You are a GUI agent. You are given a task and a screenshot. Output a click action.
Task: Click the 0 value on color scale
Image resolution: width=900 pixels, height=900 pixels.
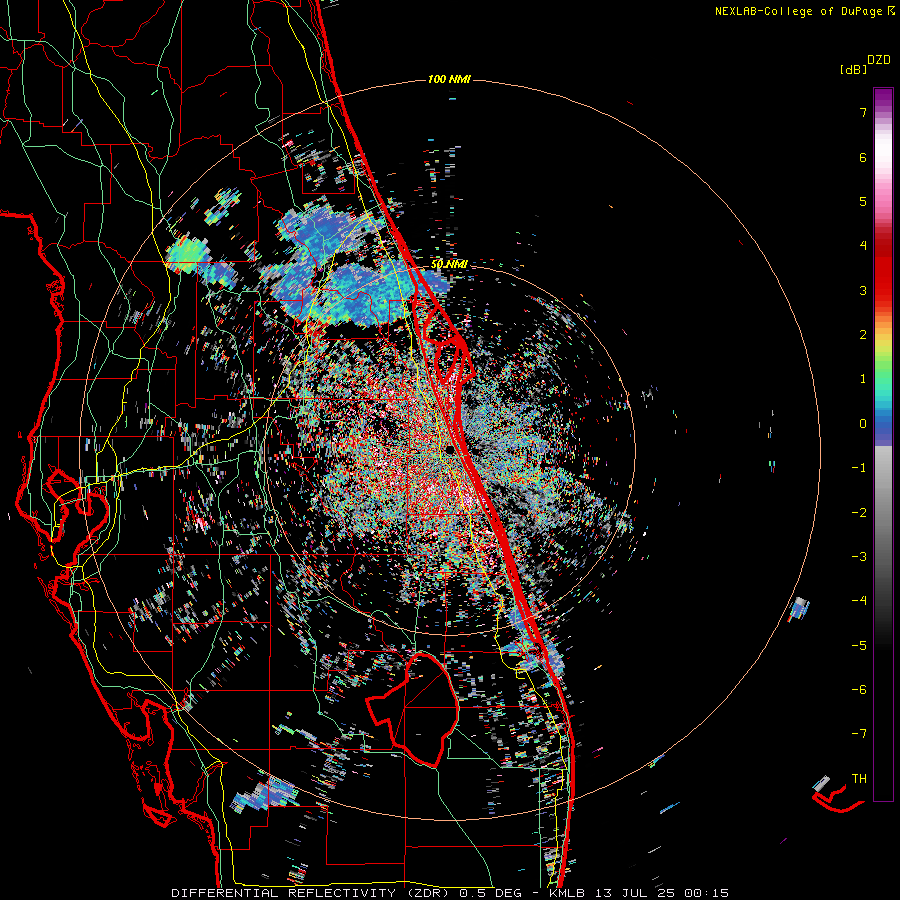coord(863,424)
